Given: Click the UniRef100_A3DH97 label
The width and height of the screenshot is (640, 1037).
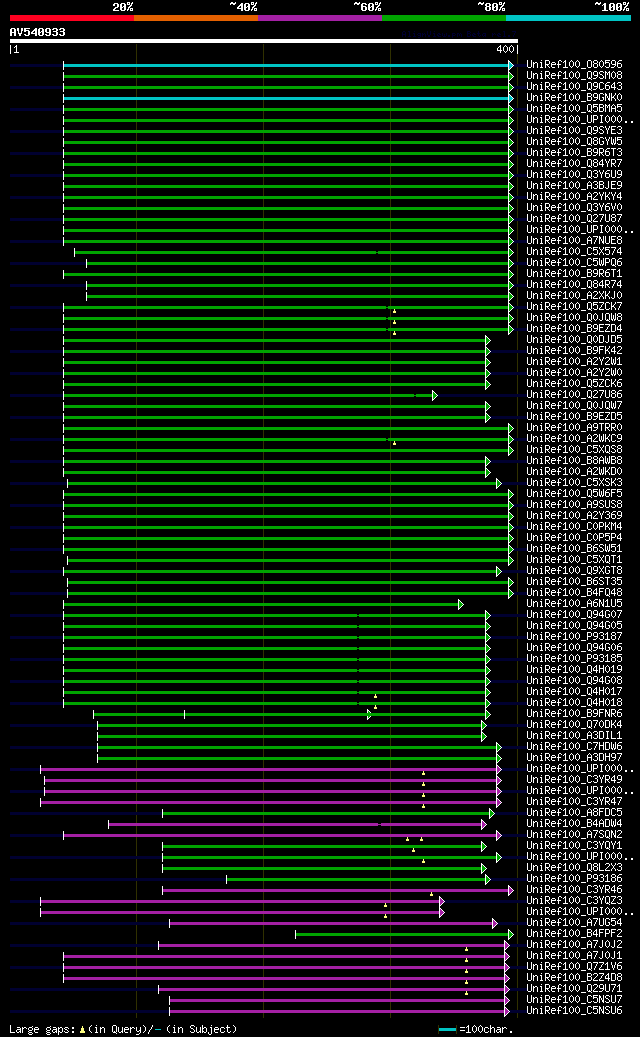Looking at the screenshot, I should (x=574, y=757).
